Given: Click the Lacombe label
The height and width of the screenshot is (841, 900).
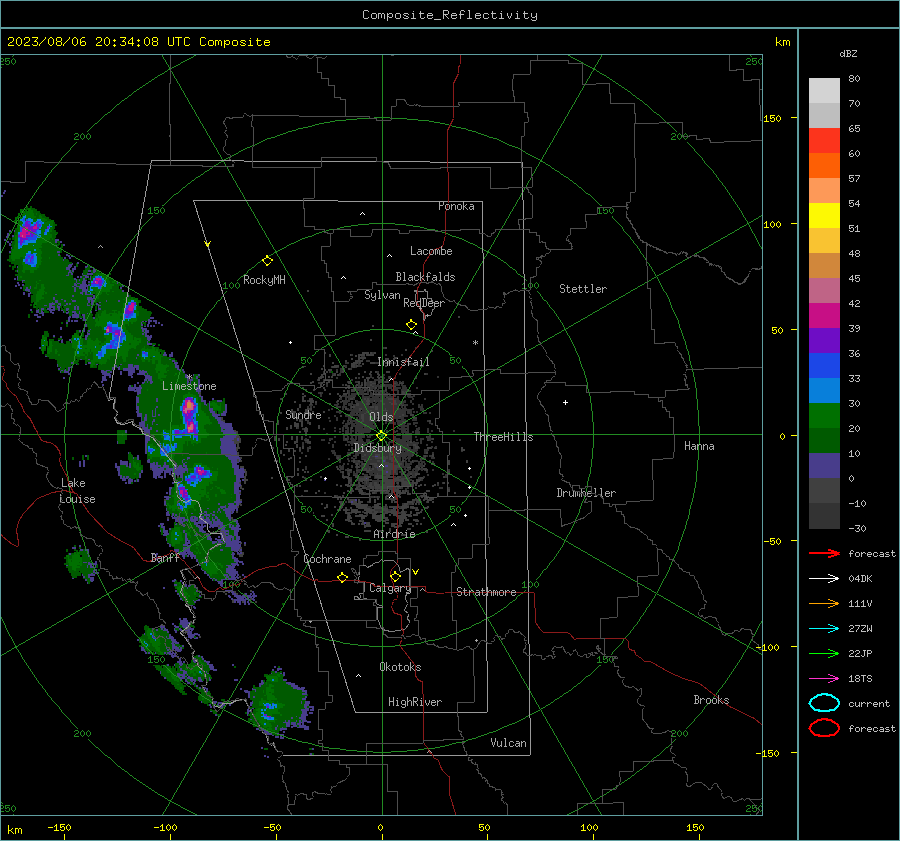Looking at the screenshot, I should point(431,251).
